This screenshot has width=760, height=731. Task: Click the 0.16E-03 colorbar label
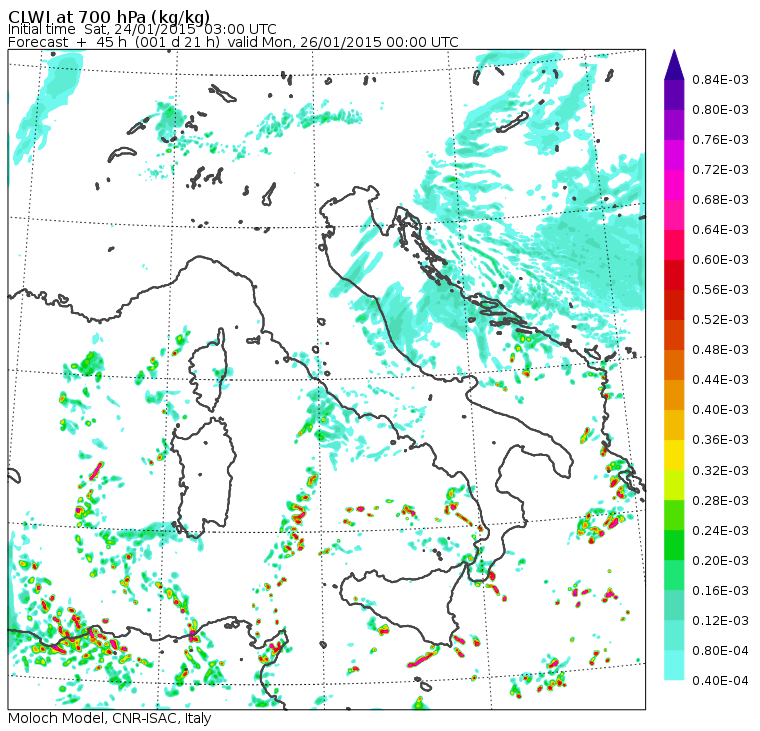(720, 591)
